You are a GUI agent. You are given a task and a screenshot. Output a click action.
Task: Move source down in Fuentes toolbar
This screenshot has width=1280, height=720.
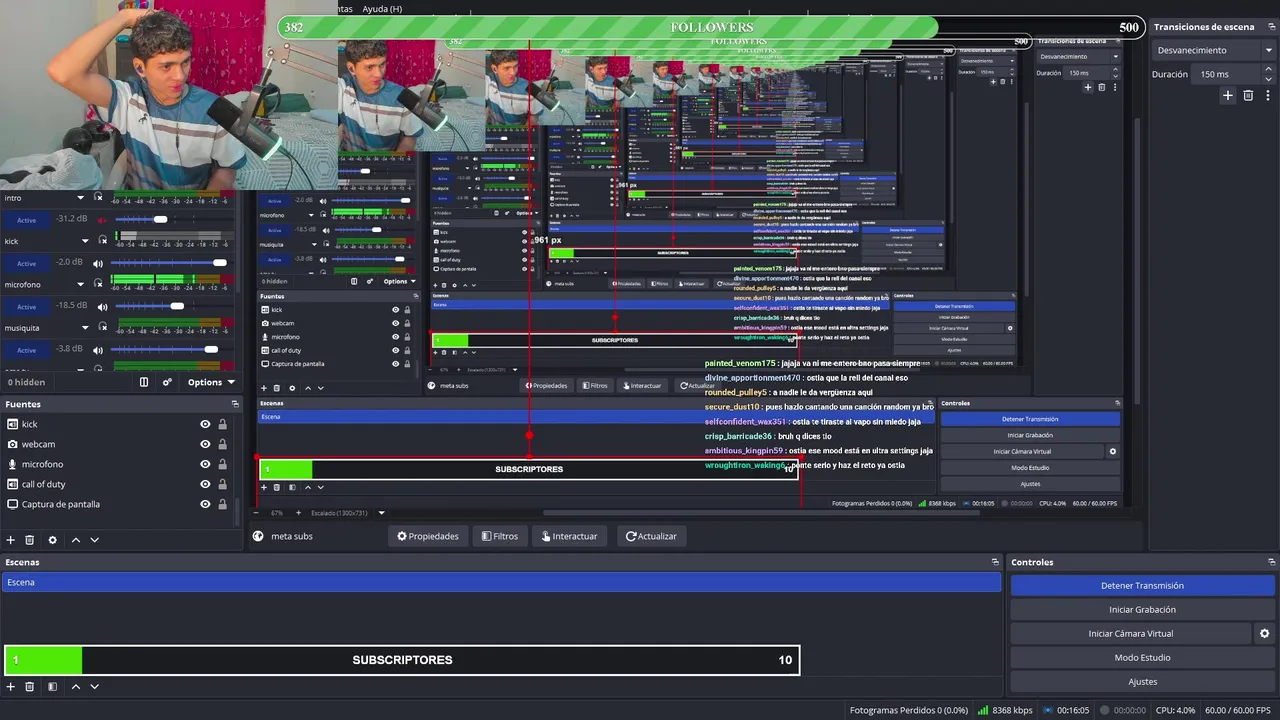[x=95, y=540]
